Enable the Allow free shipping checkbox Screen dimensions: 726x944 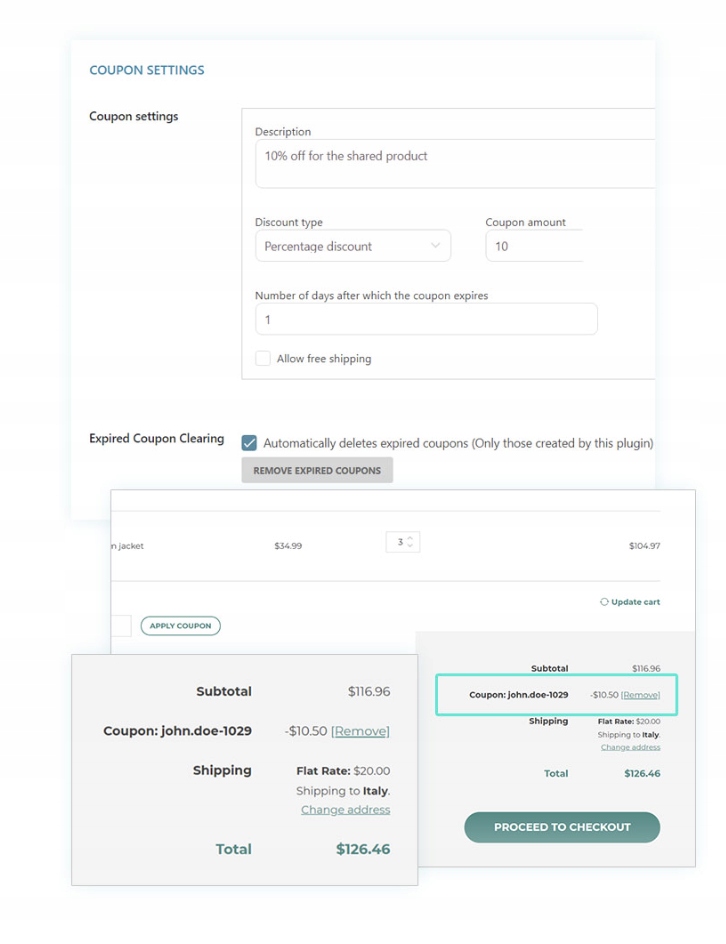click(x=263, y=358)
